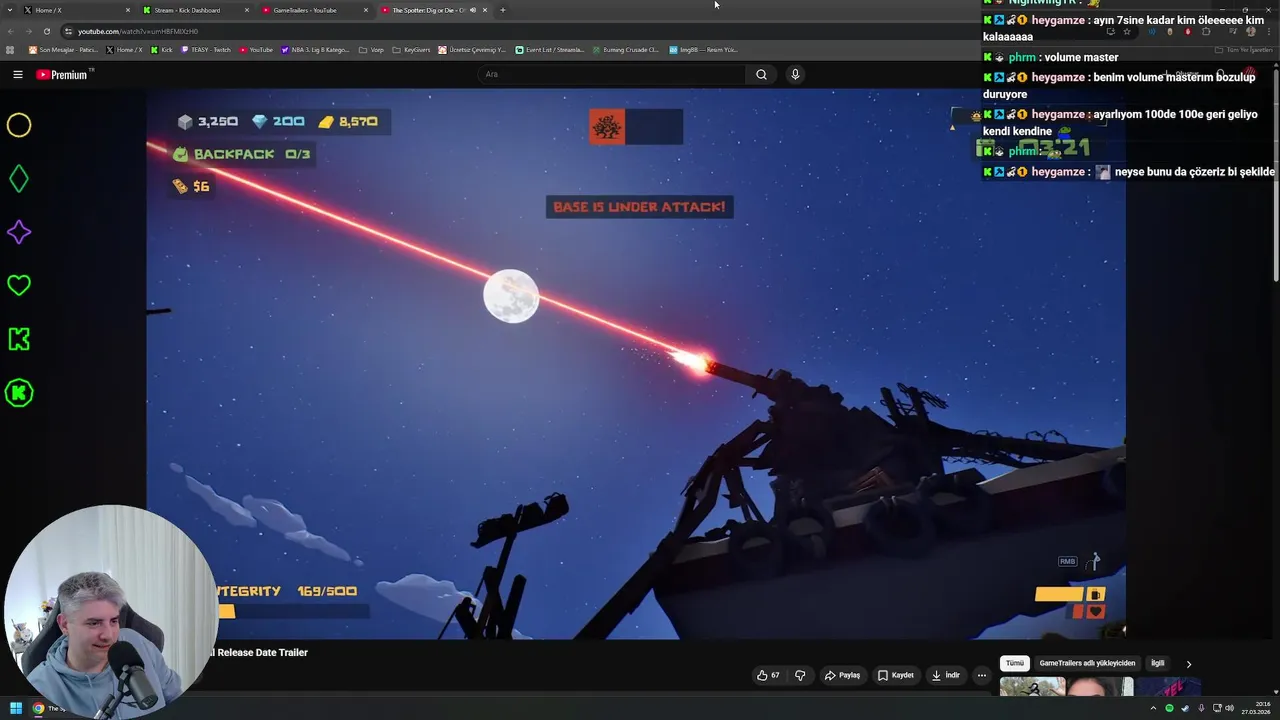This screenshot has width=1280, height=720.
Task: Close the Kick Dashboard browser tab
Action: click(247, 10)
